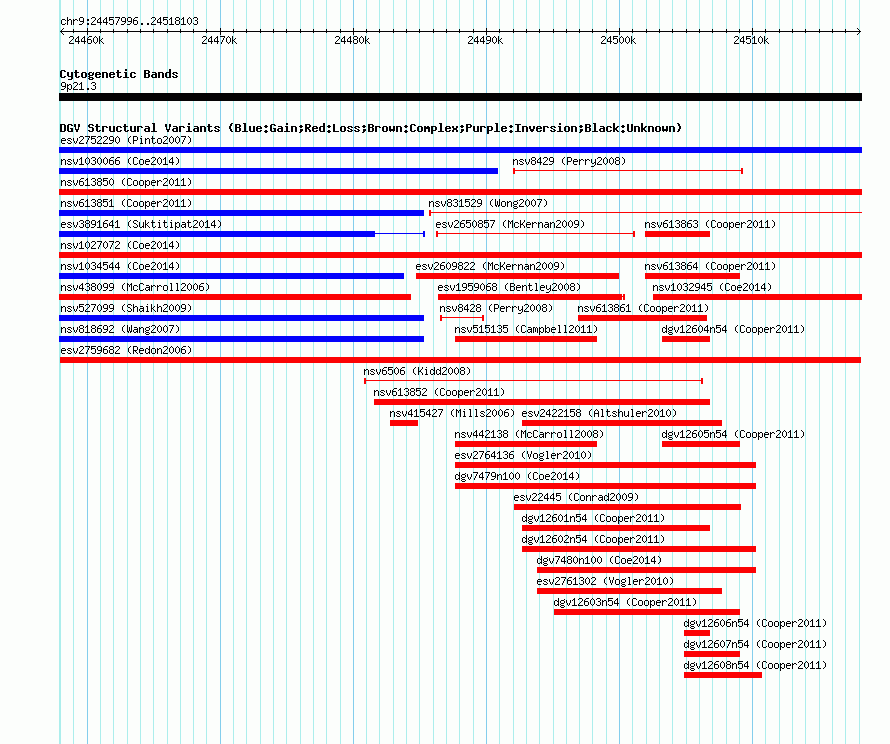This screenshot has height=744, width=890.
Task: Click esv2609822 (McKernan2009) label
Action: tap(490, 266)
